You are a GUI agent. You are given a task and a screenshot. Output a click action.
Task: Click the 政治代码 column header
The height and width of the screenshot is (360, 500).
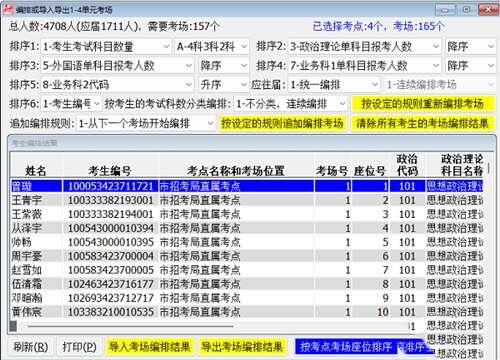pyautogui.click(x=407, y=165)
